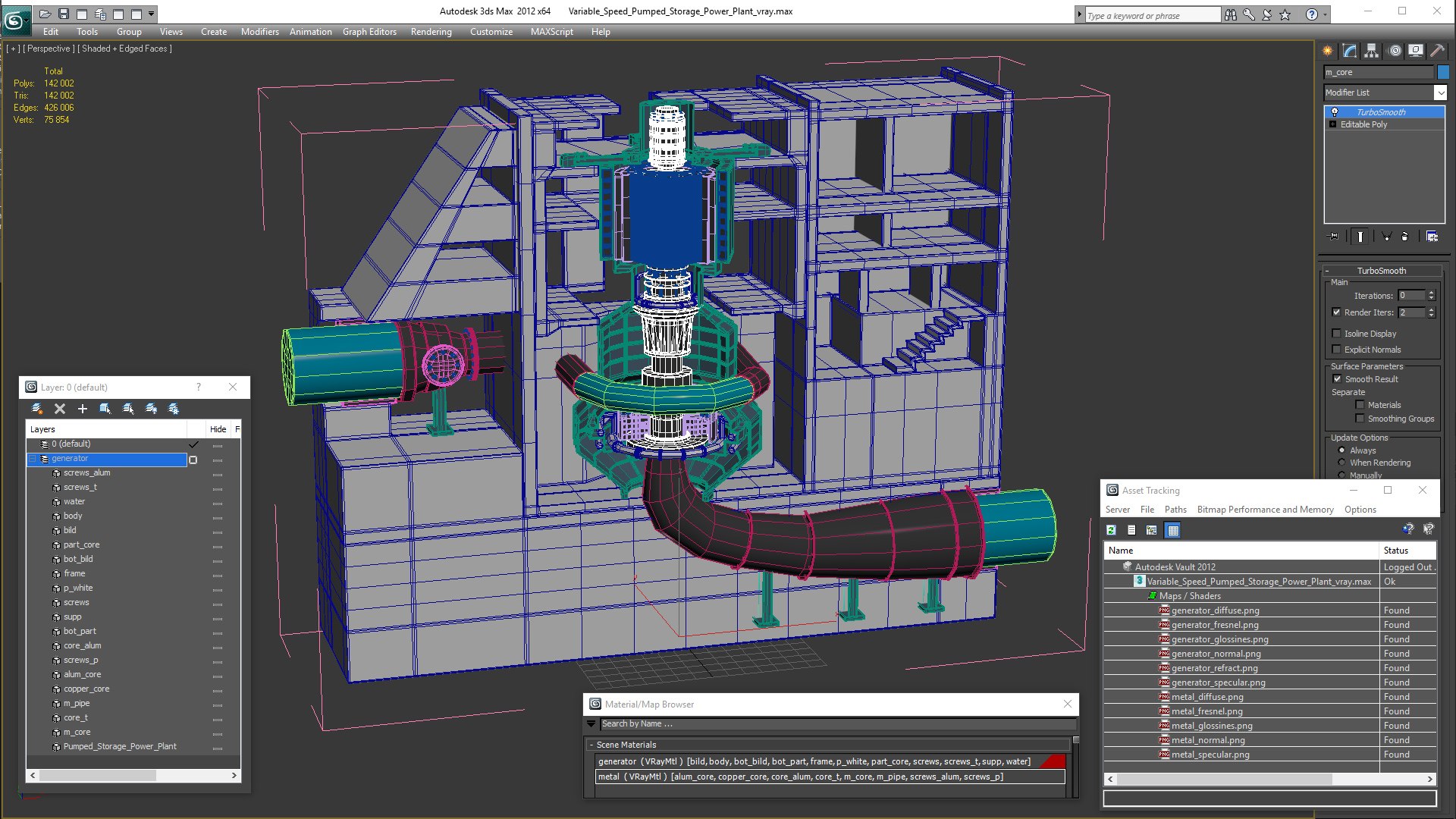Image resolution: width=1456 pixels, height=819 pixels.
Task: Toggle TurboSmooth modifier lightbulb icon
Action: coord(1335,112)
